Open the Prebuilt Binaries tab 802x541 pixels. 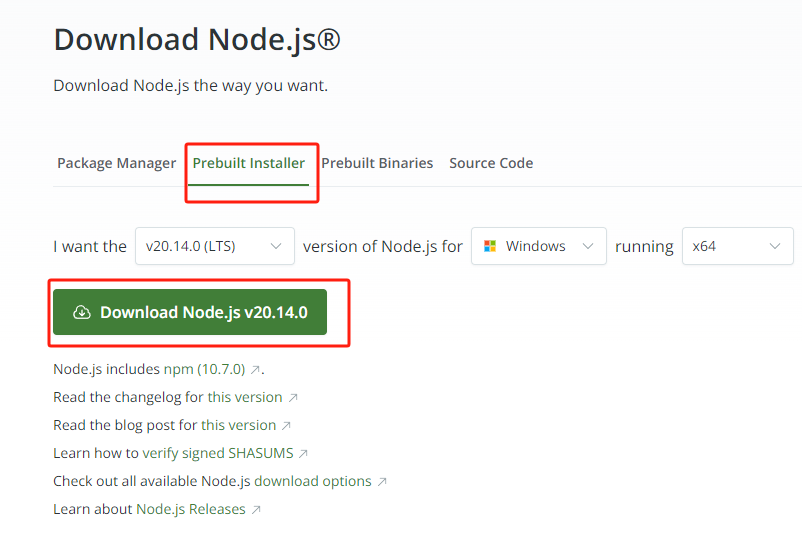[x=377, y=163]
